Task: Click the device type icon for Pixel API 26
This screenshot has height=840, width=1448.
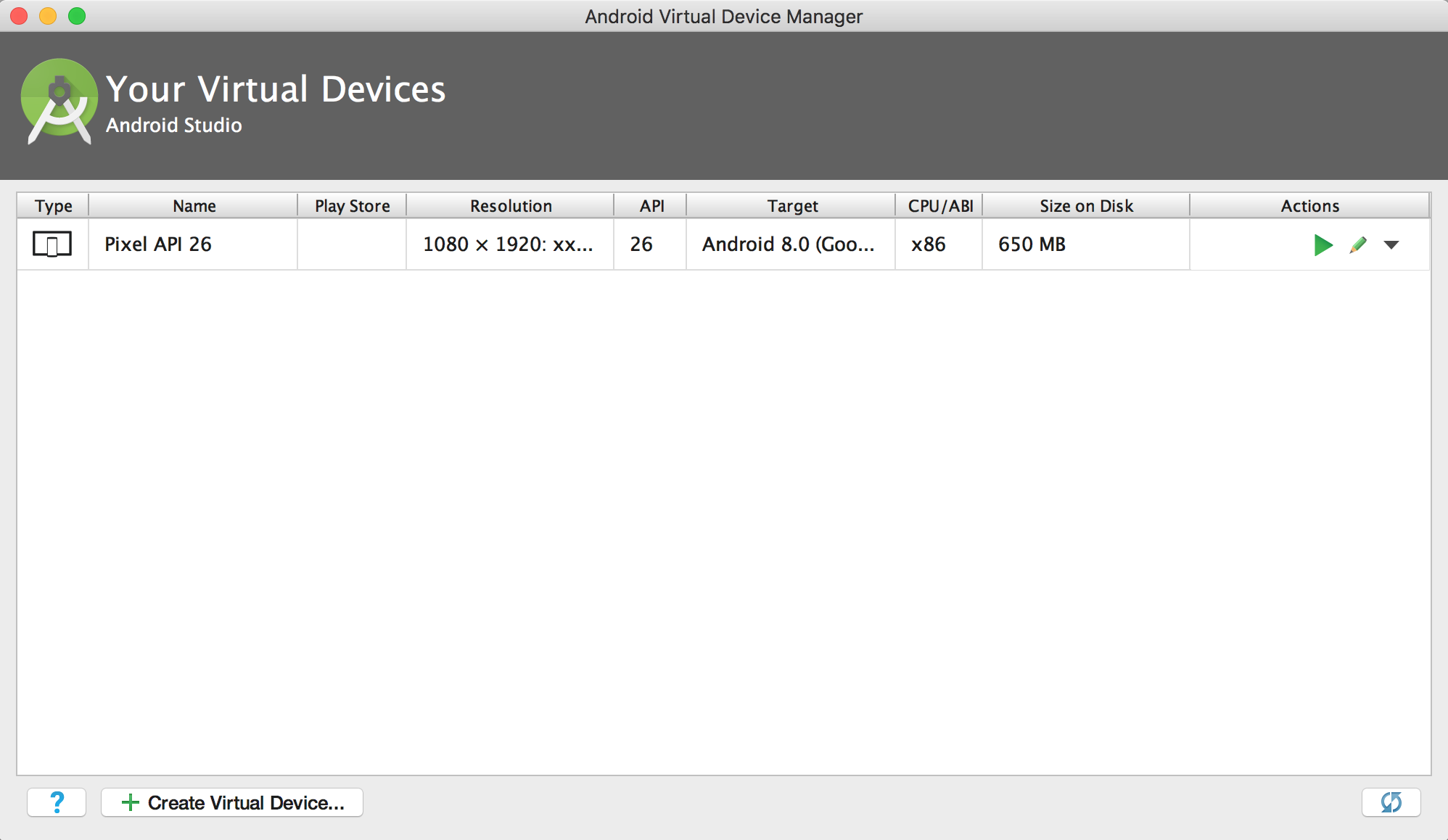Action: point(52,244)
